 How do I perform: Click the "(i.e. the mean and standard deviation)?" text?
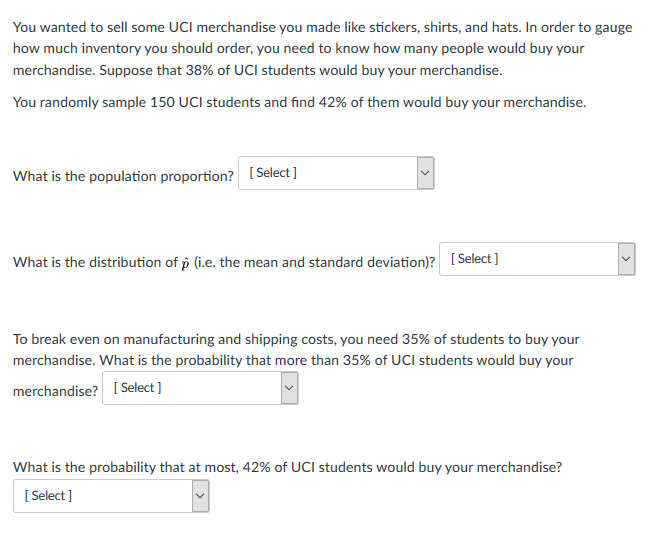point(326,263)
